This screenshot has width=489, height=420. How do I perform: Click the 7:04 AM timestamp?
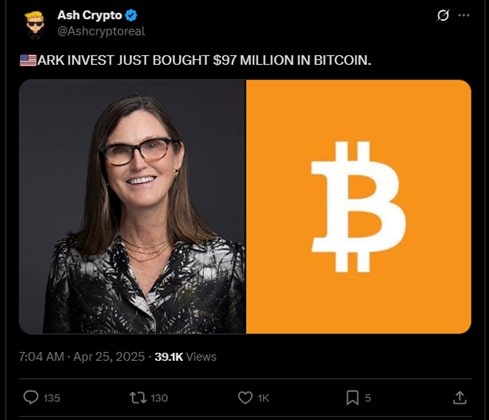tap(41, 357)
